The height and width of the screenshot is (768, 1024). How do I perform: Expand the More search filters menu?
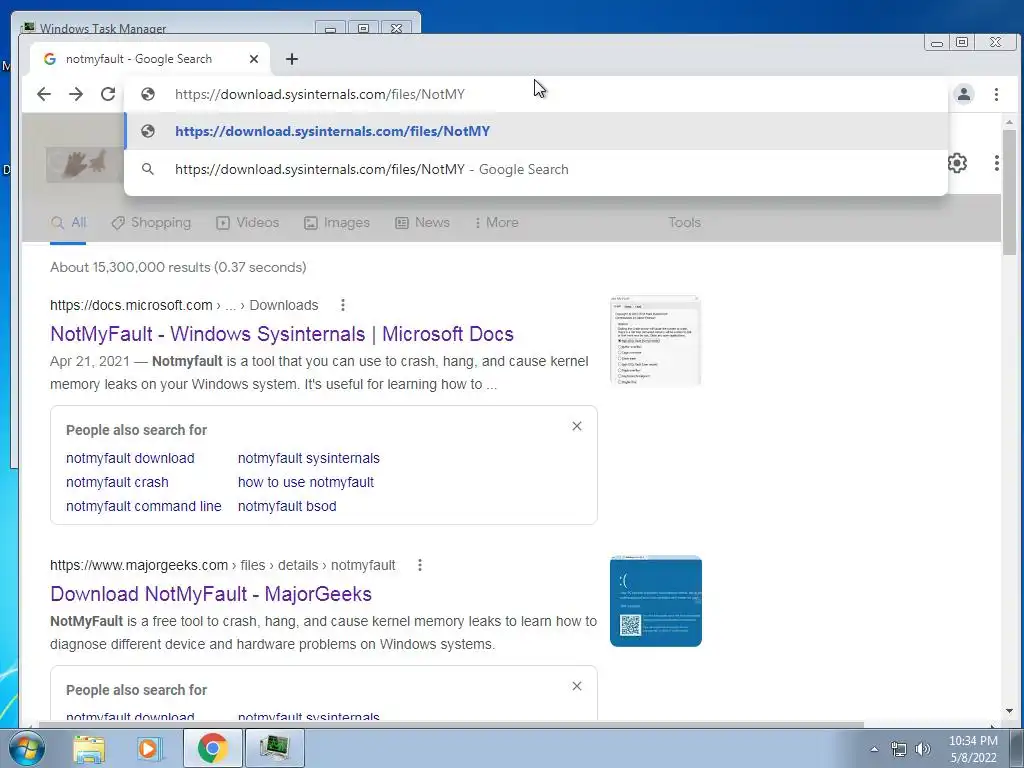pyautogui.click(x=496, y=222)
